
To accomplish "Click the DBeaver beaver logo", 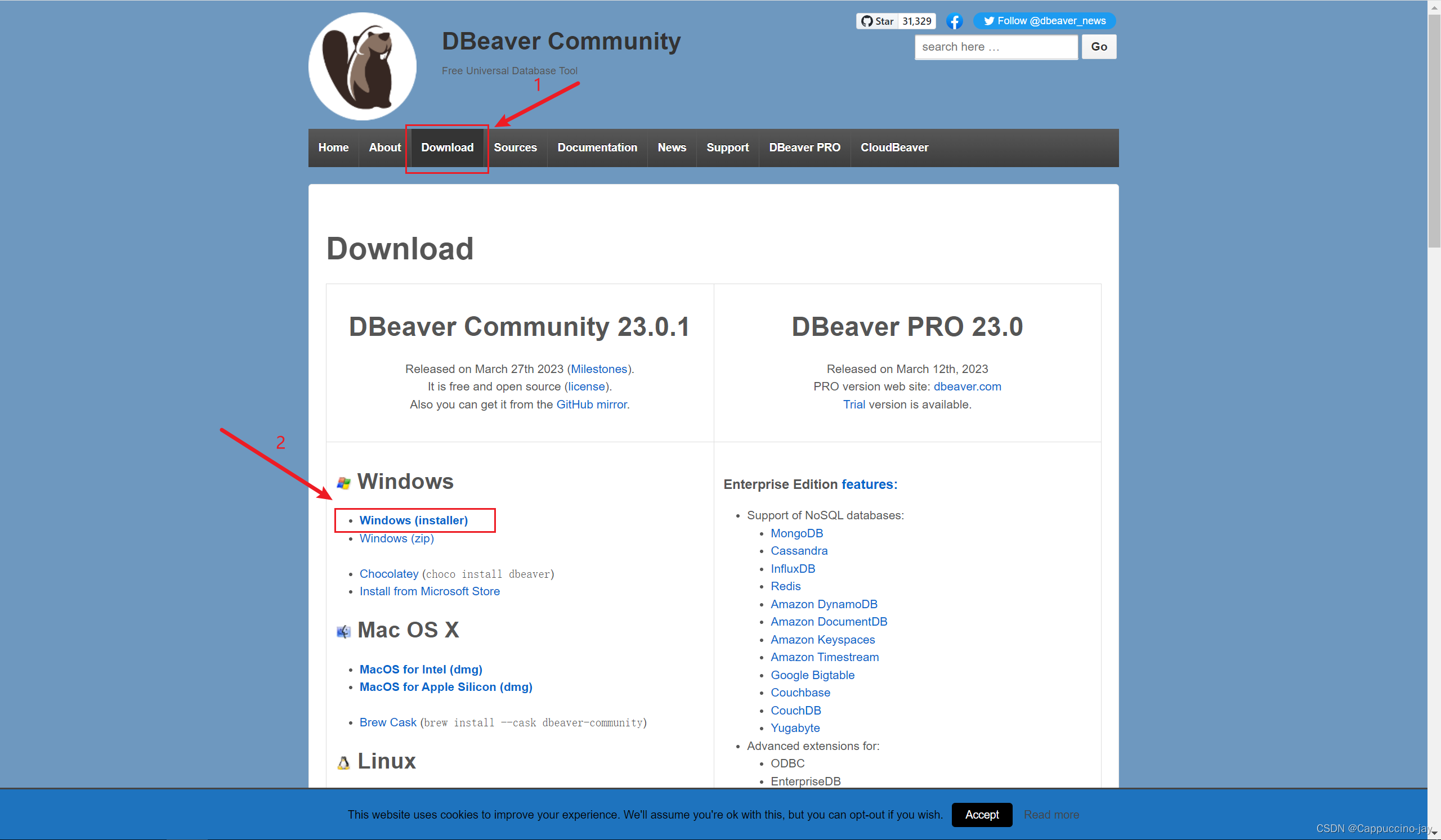I will 362,66.
